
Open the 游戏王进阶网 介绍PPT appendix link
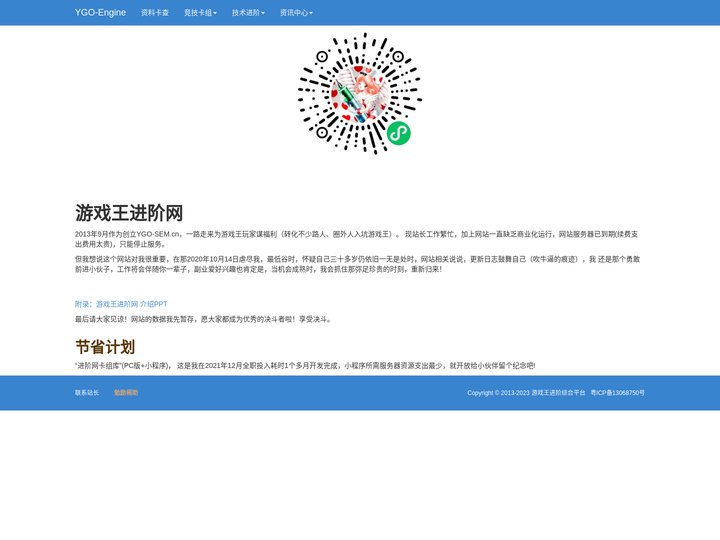pyautogui.click(x=121, y=304)
